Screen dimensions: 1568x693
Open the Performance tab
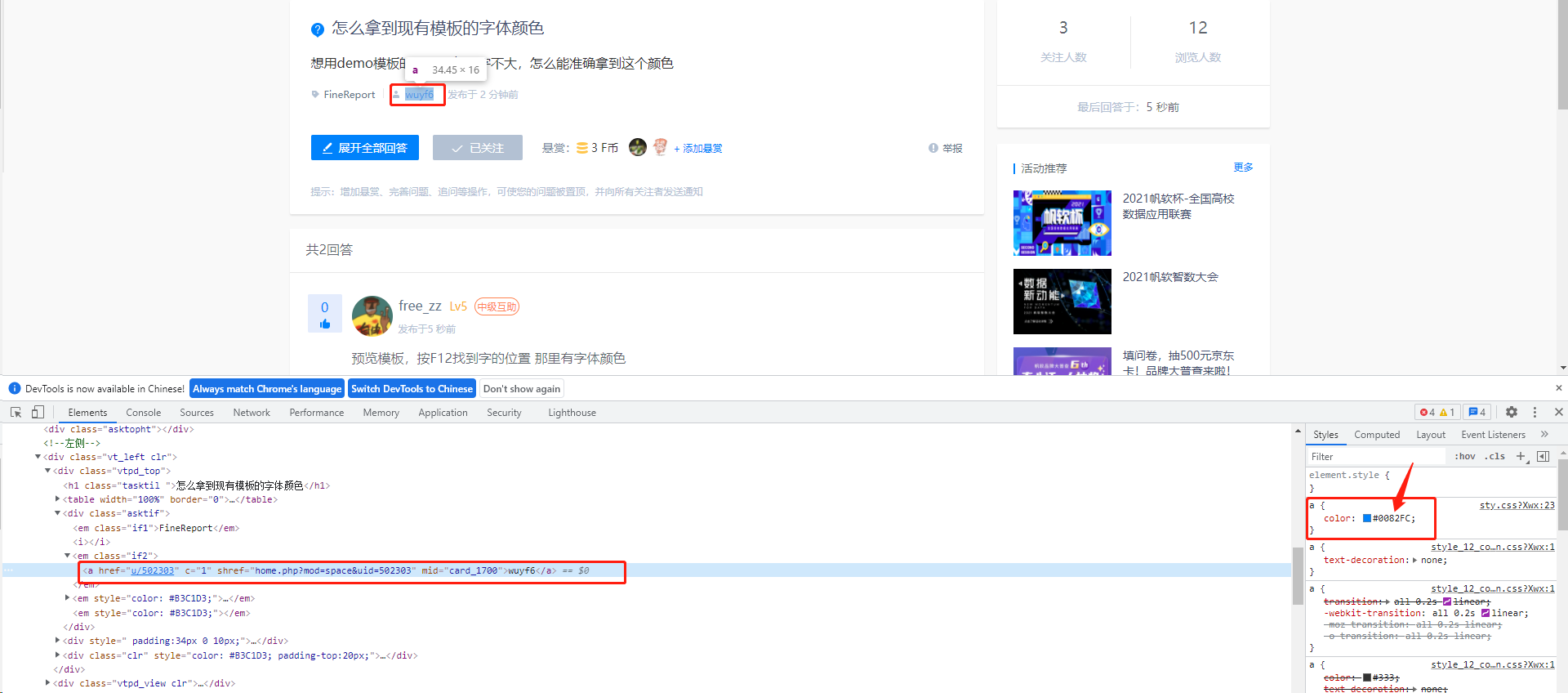click(317, 413)
